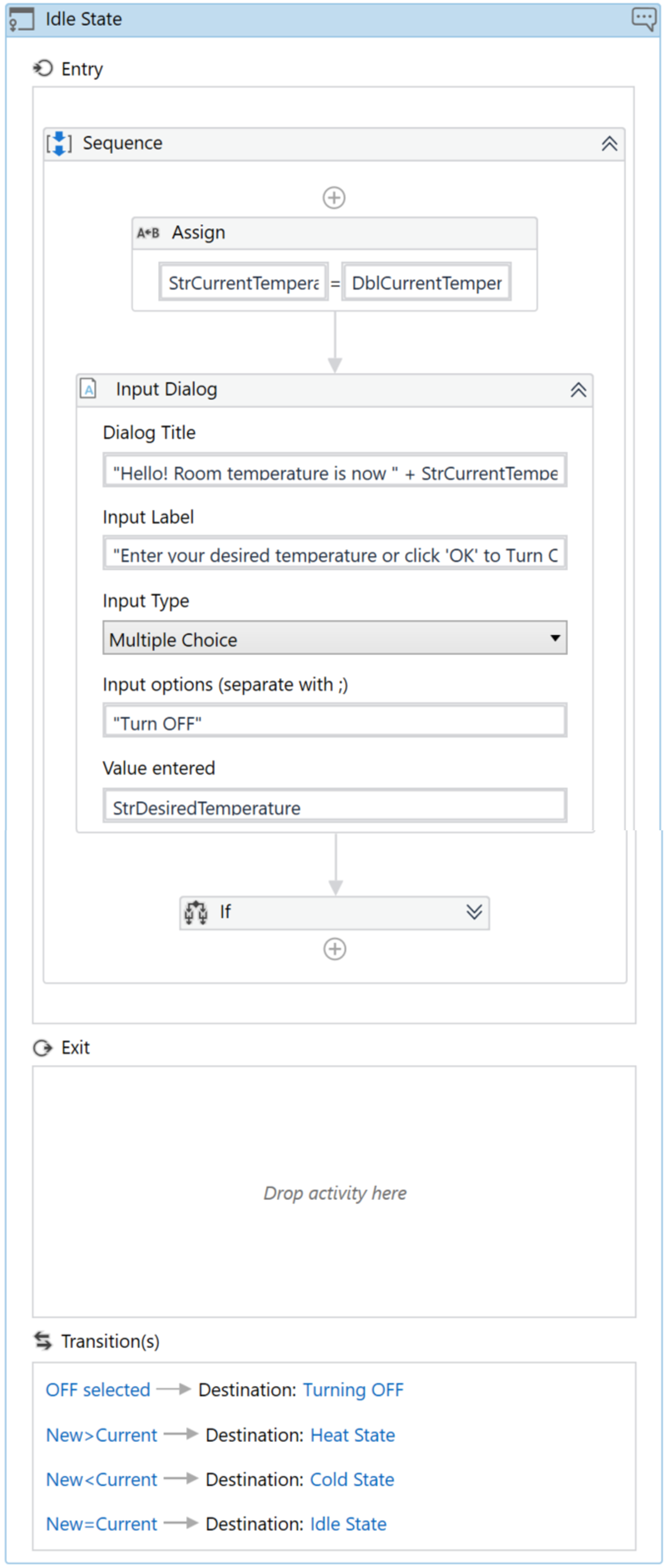Click the Assign activity icon
667x1568 pixels.
pyautogui.click(x=149, y=232)
